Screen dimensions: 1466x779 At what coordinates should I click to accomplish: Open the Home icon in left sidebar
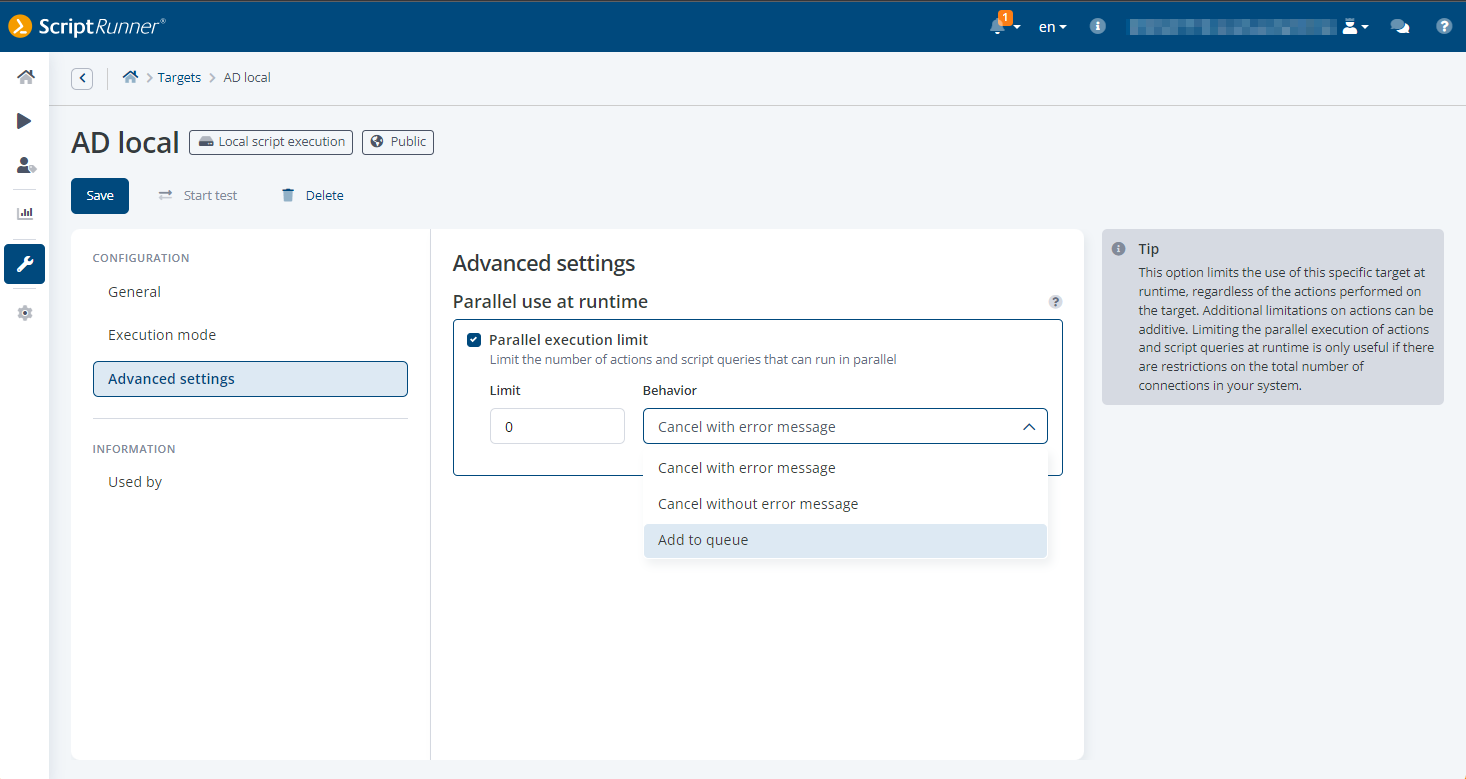tap(25, 77)
